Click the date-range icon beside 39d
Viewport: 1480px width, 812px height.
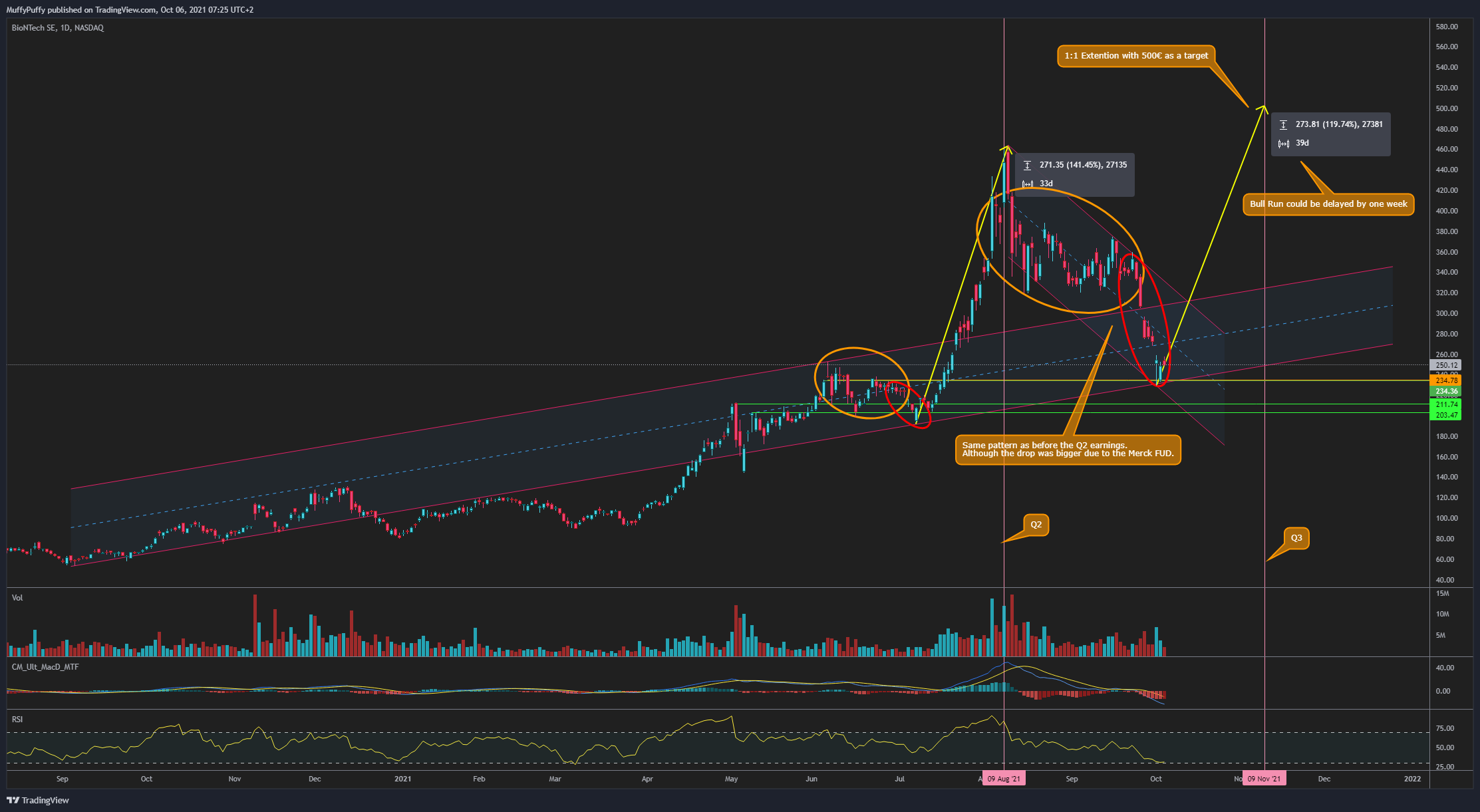pos(1284,144)
